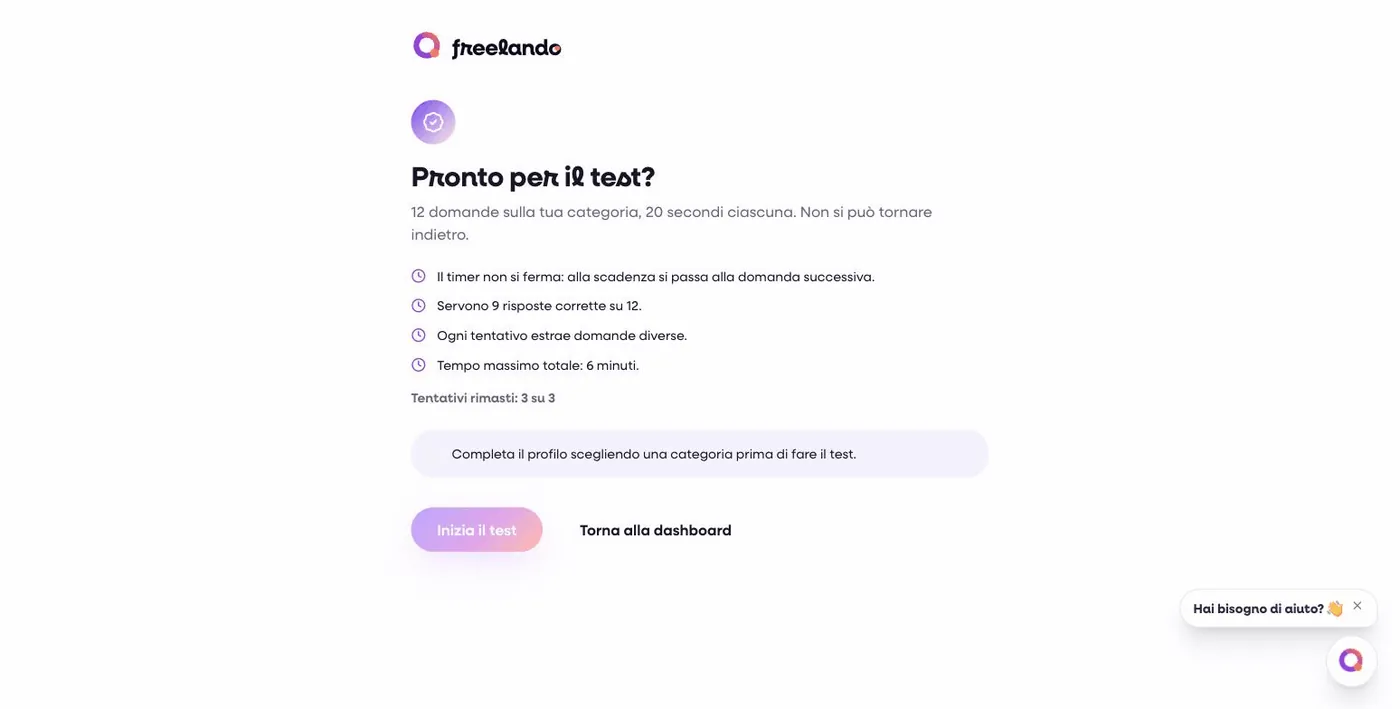Click the Il timer non si ferma line
Image resolution: width=1400 pixels, height=709 pixels.
coord(656,277)
